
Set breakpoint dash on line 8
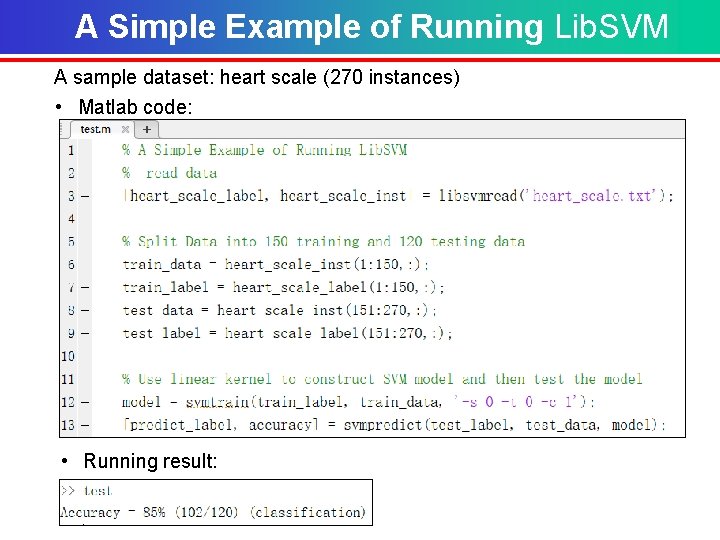tap(85, 310)
